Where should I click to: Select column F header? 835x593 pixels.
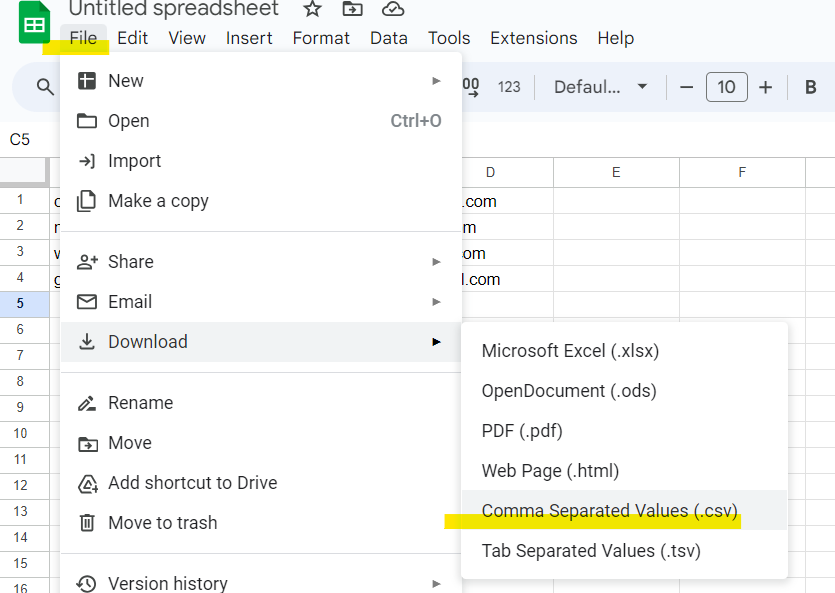(742, 172)
